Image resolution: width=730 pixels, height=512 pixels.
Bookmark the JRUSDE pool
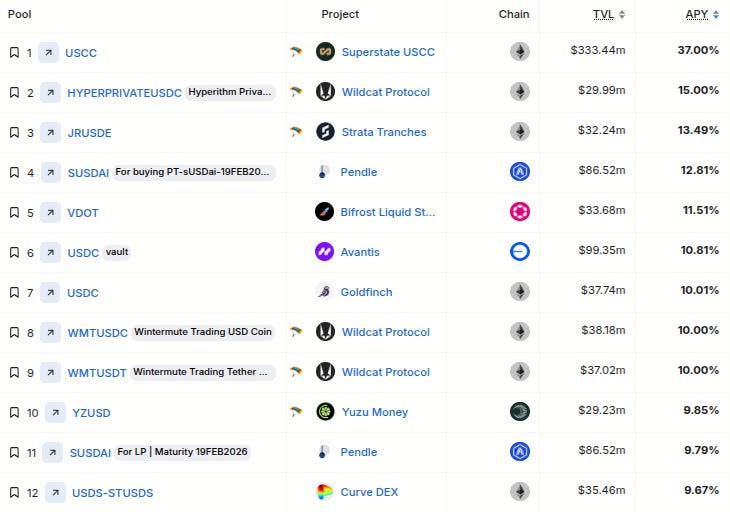click(x=14, y=132)
